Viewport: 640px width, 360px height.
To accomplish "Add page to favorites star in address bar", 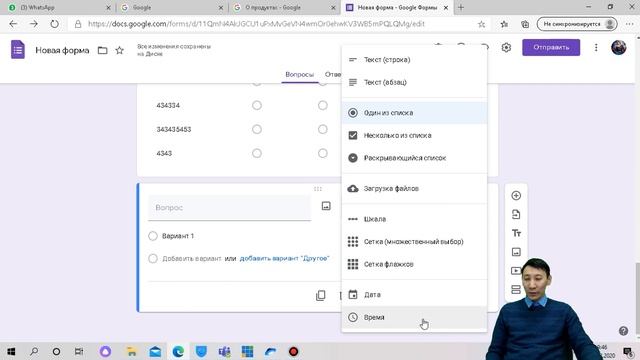I will pyautogui.click(x=481, y=24).
